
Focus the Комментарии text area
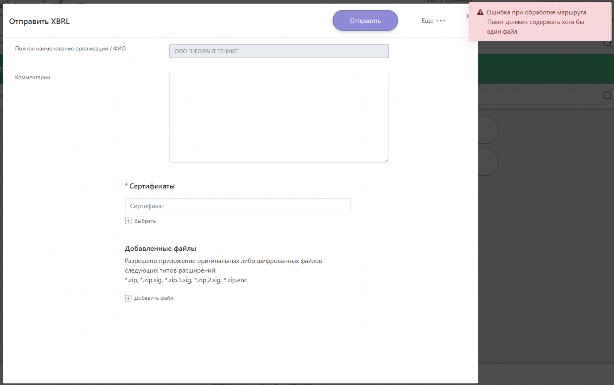(x=279, y=117)
